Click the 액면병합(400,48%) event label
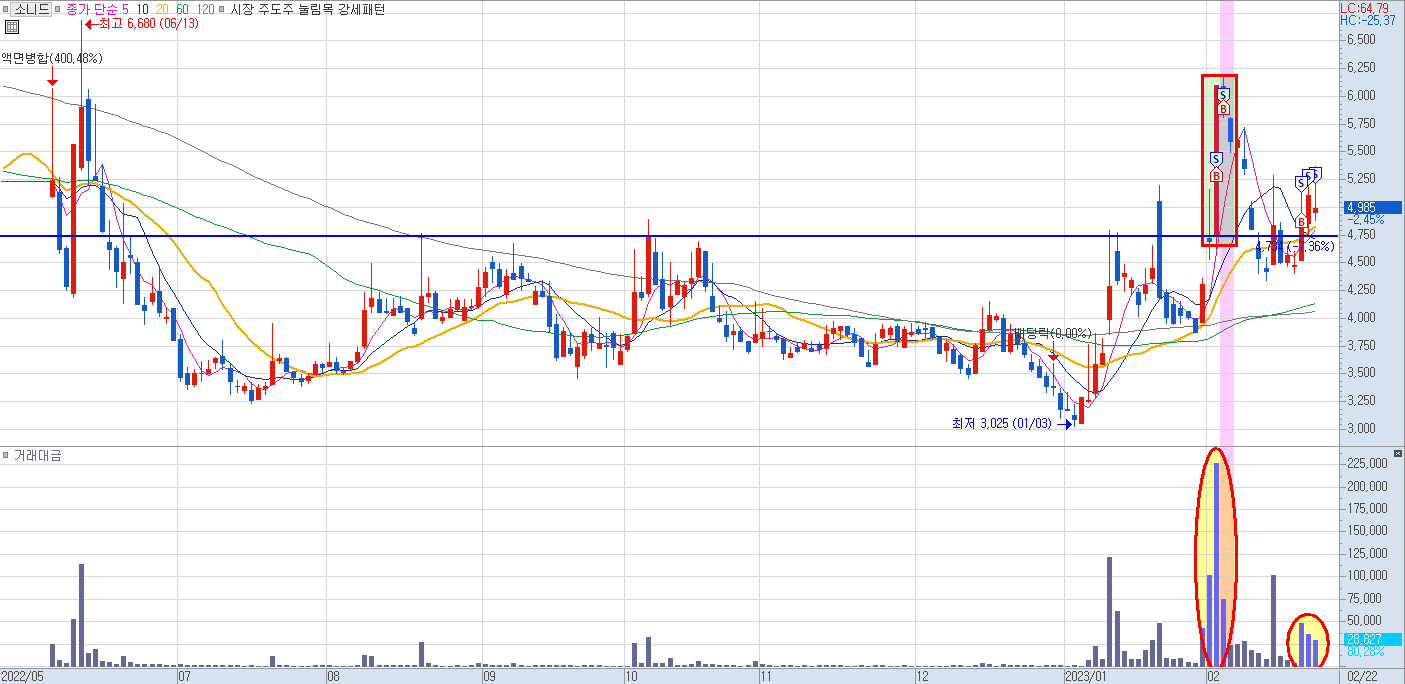The height and width of the screenshot is (684, 1405). [52, 59]
